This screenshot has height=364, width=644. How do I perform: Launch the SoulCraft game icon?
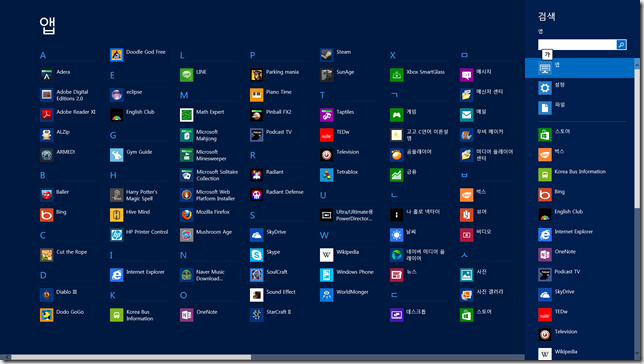257,275
